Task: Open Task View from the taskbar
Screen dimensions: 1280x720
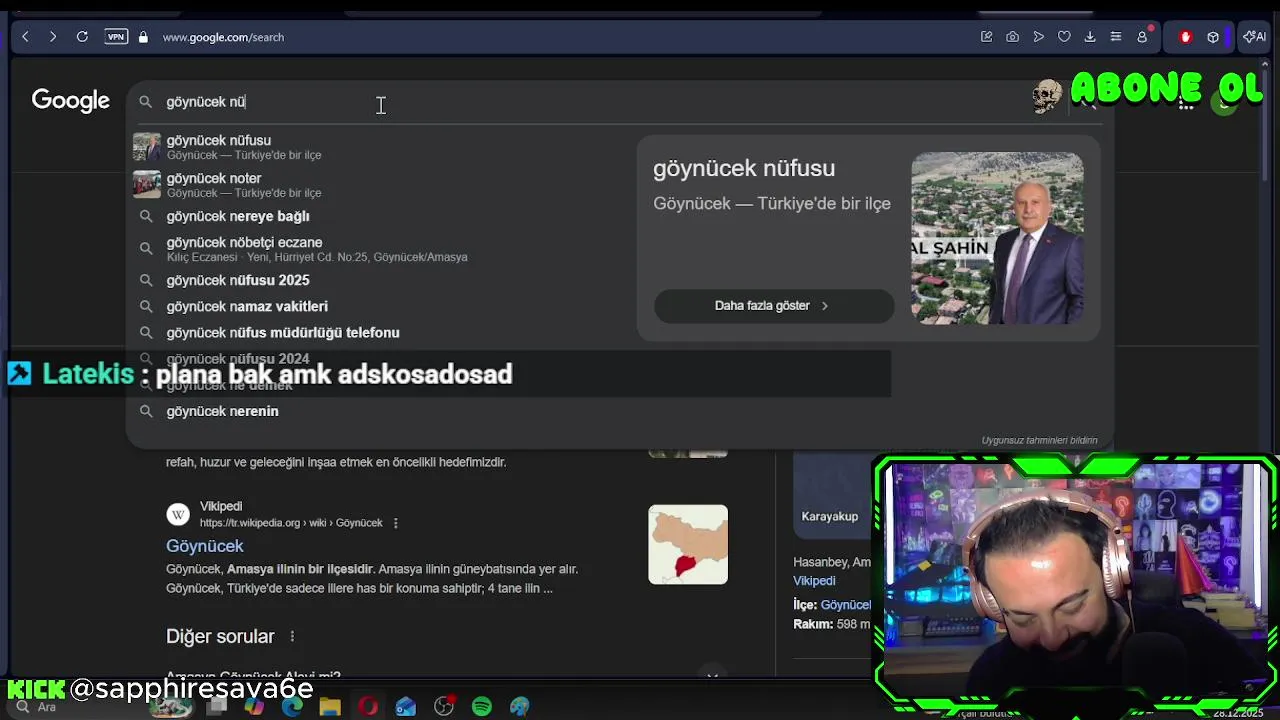Action: click(x=217, y=707)
